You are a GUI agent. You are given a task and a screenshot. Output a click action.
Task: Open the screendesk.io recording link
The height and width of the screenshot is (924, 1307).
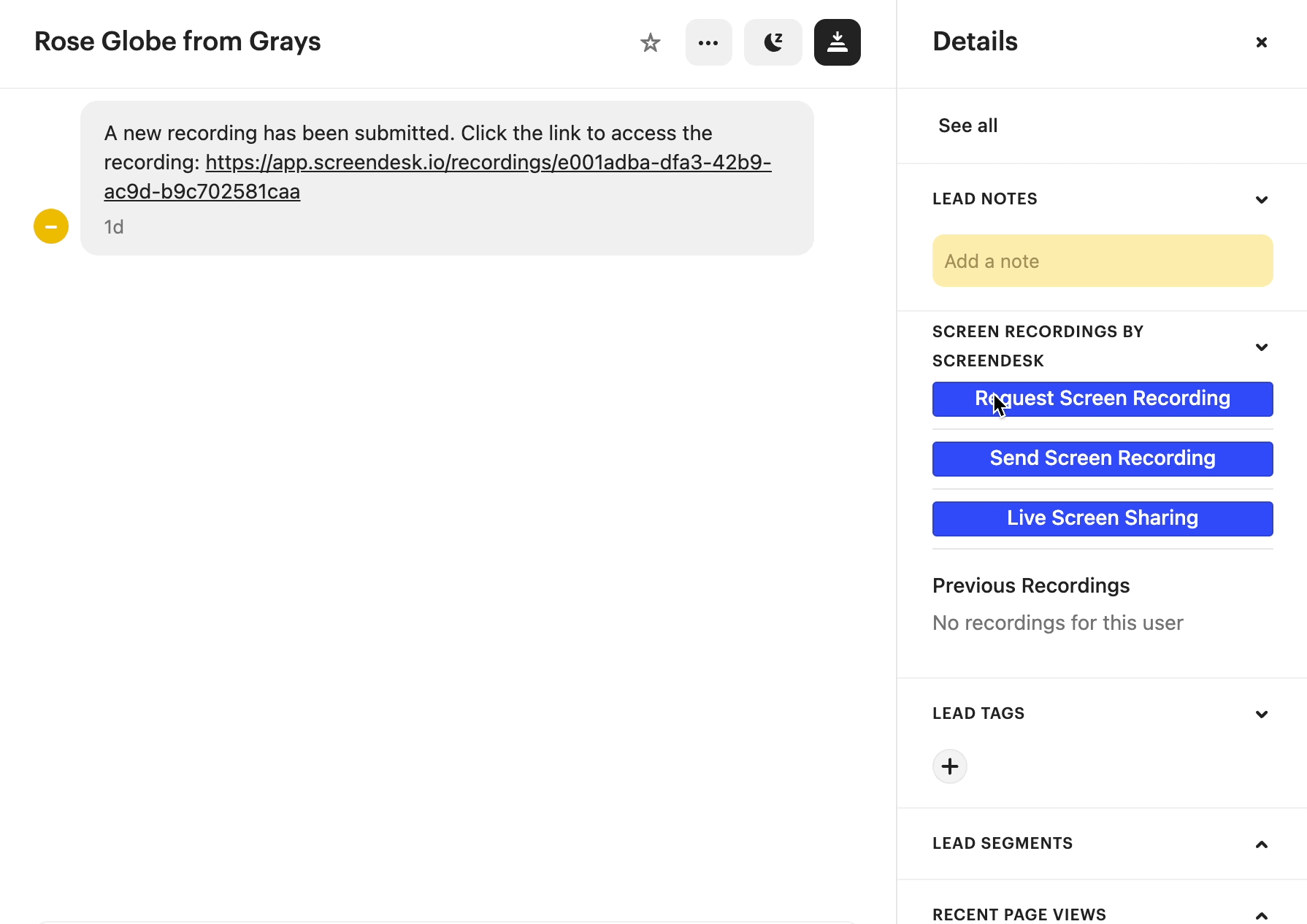[488, 162]
